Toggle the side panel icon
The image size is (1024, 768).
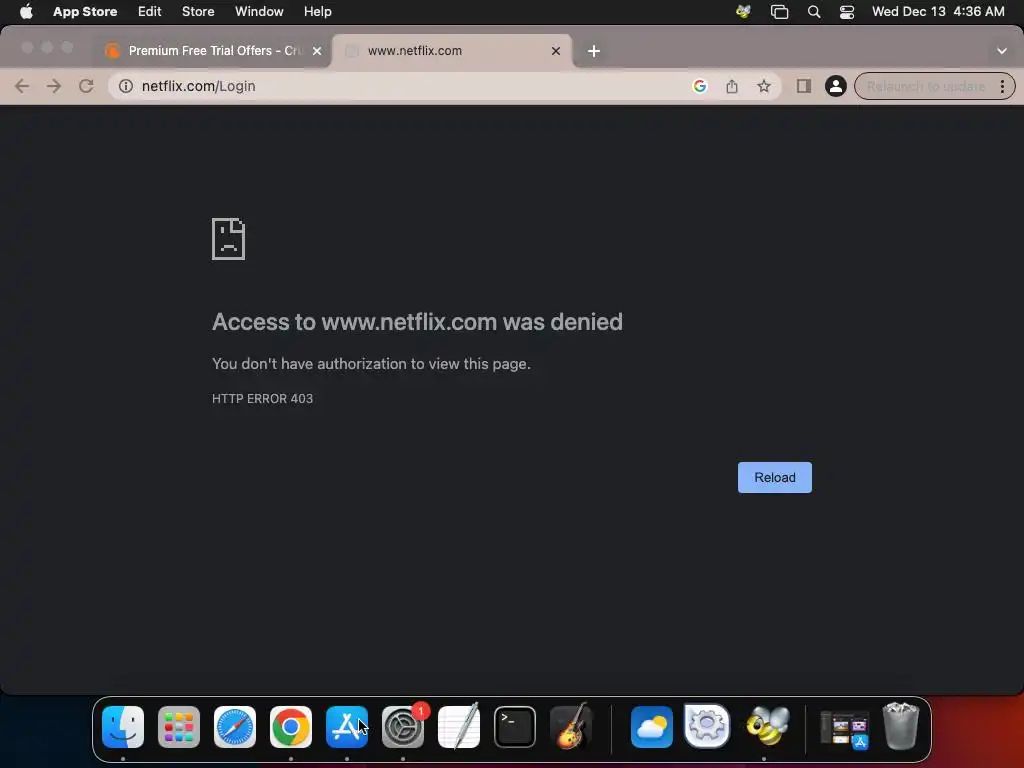(x=803, y=86)
